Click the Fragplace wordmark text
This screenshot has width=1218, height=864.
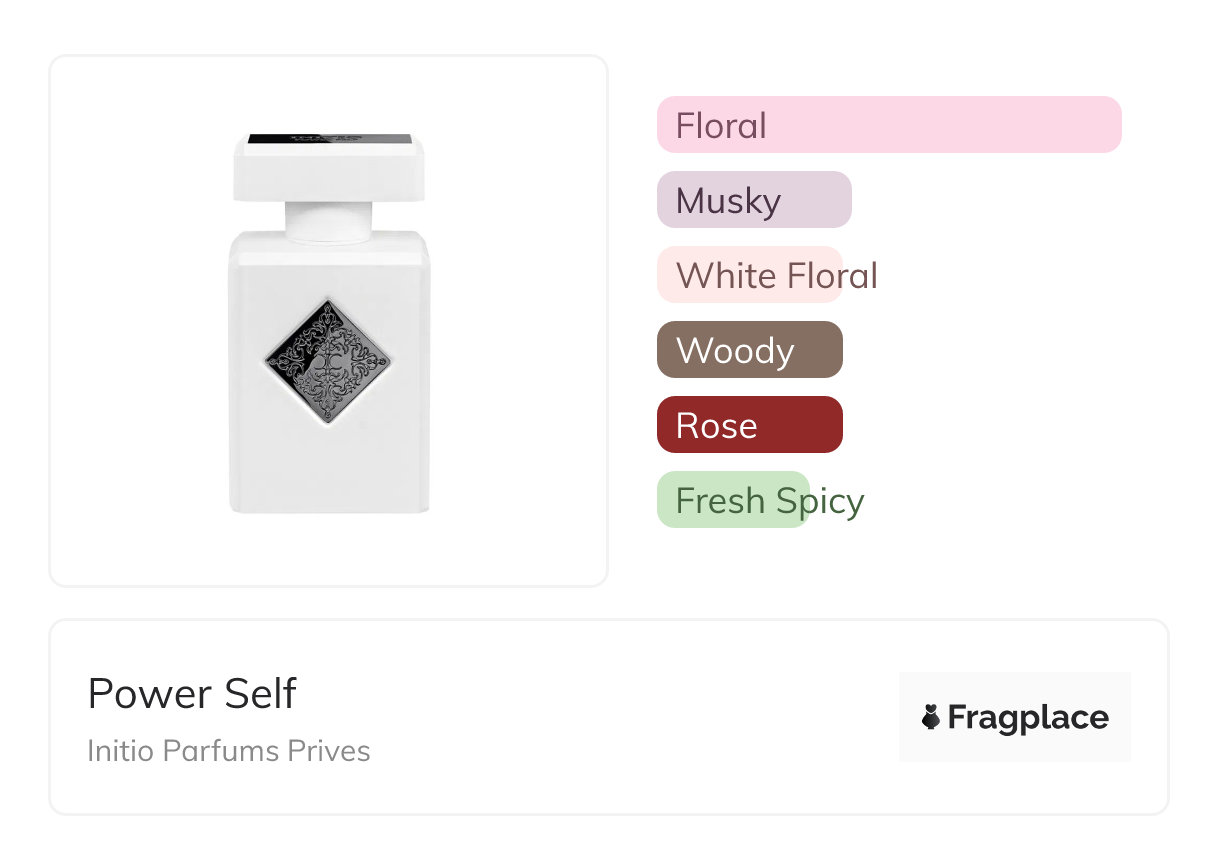(x=1028, y=718)
